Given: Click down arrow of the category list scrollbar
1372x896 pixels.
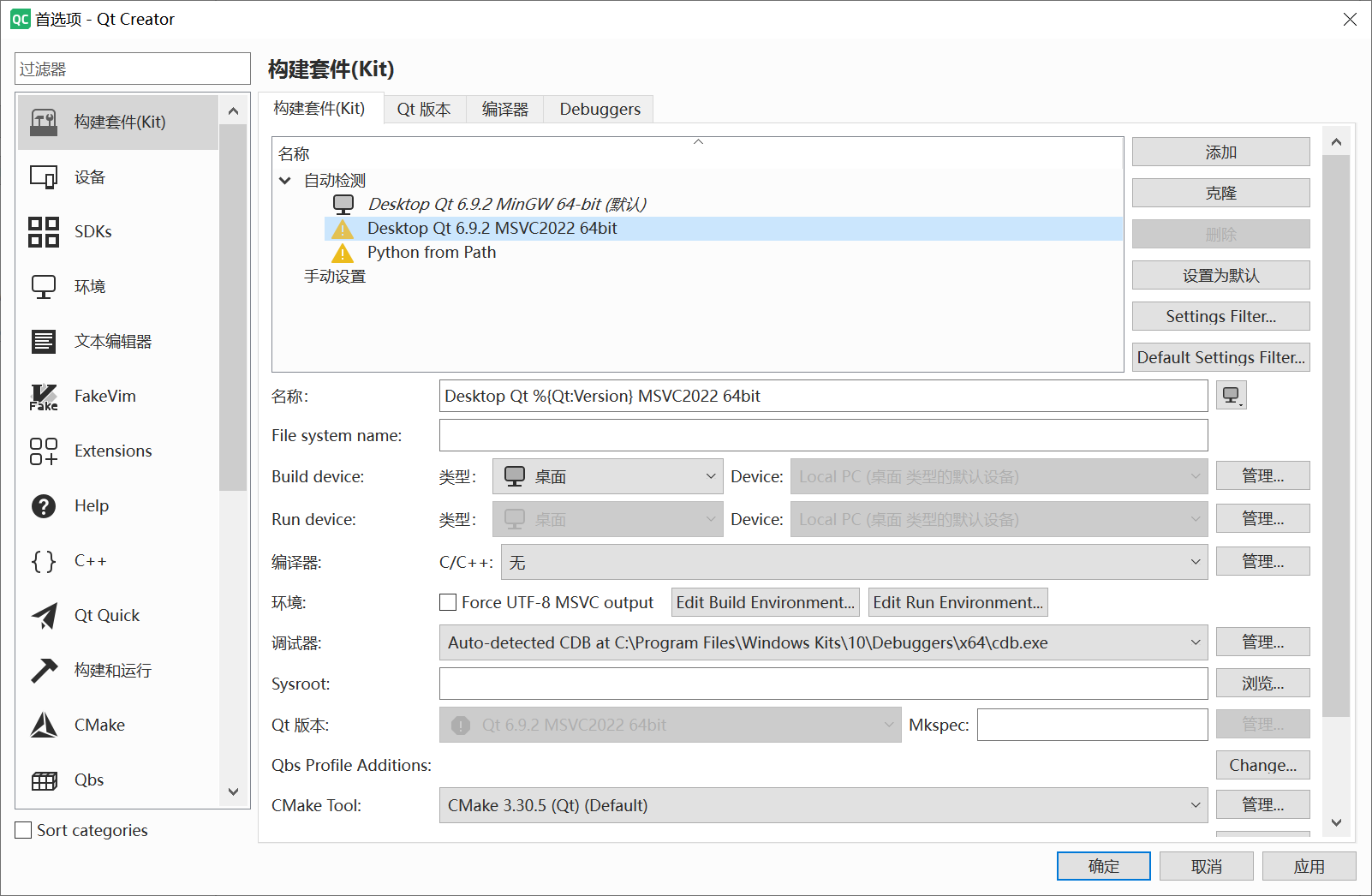Looking at the screenshot, I should [233, 791].
